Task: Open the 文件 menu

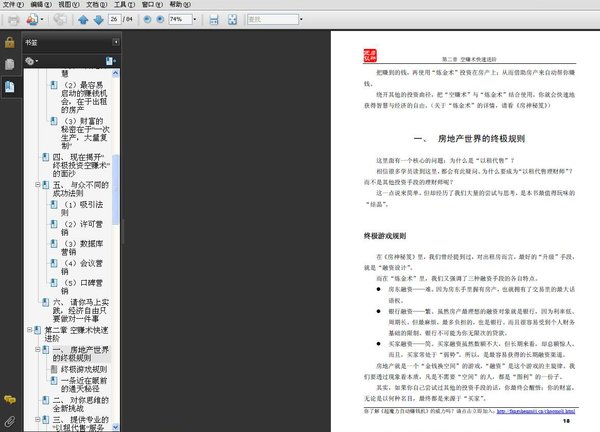Action: point(11,5)
